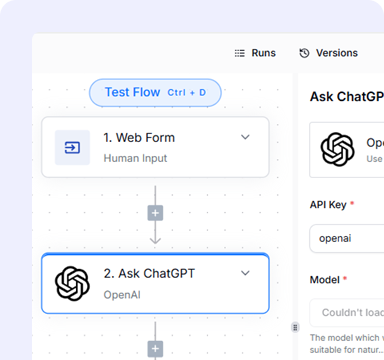The height and width of the screenshot is (360, 384).
Task: Click the API Key field showing openai
Action: click(347, 238)
